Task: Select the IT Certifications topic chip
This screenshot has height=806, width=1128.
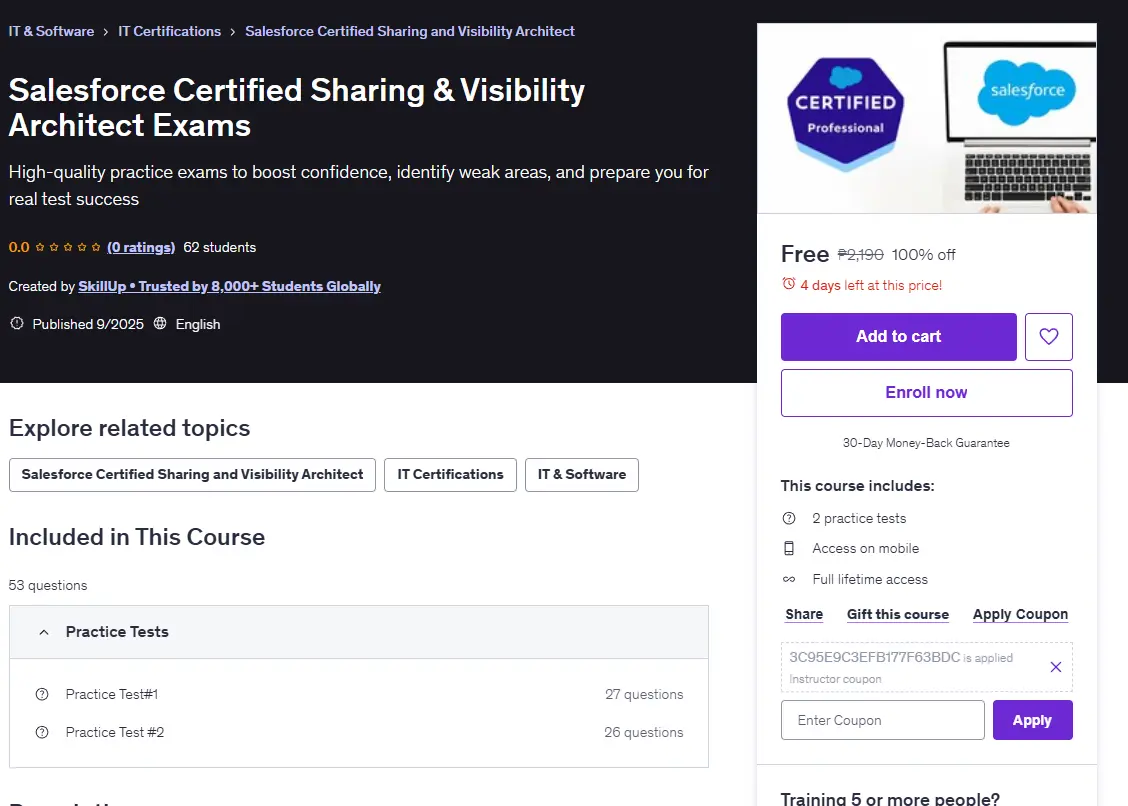Action: (x=450, y=474)
